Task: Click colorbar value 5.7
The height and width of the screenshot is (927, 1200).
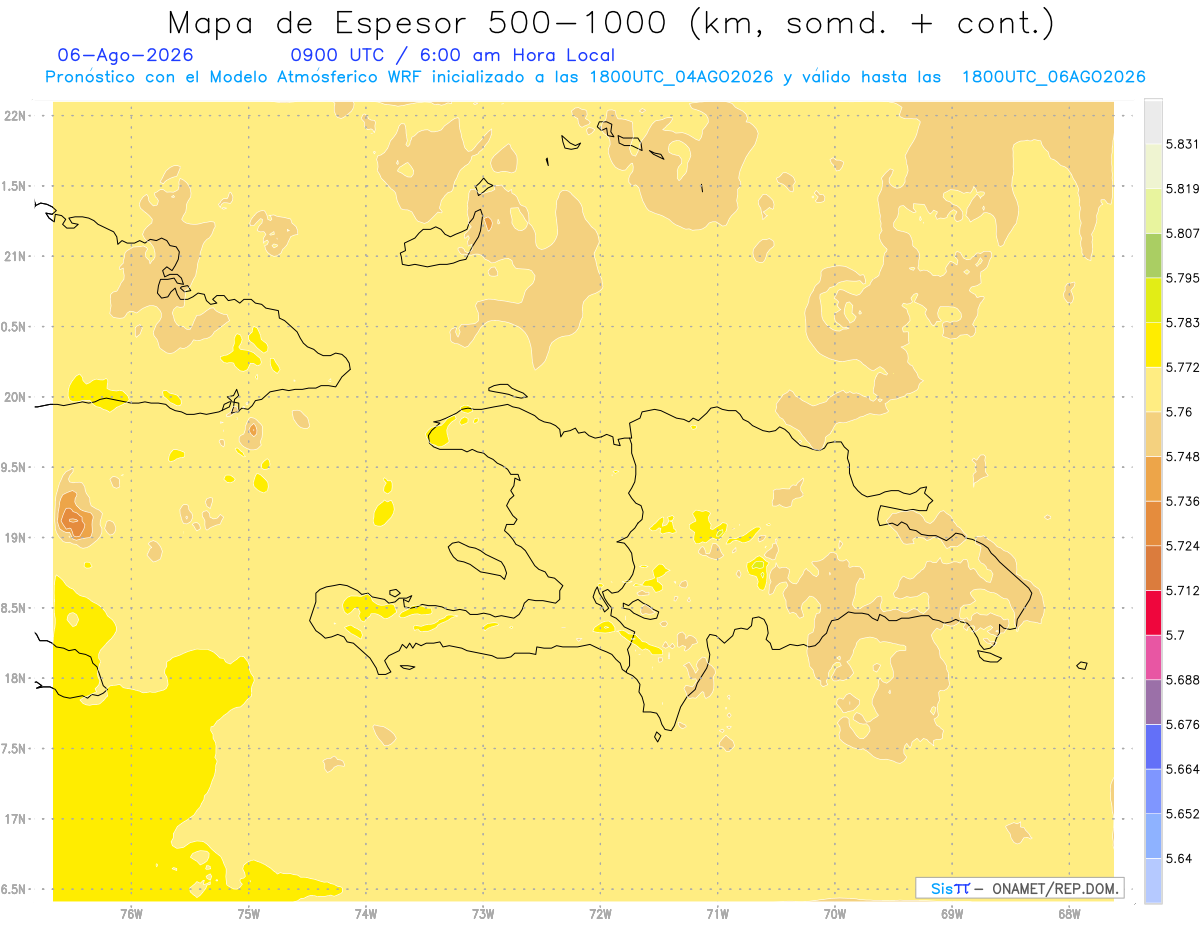Action: tap(1175, 635)
